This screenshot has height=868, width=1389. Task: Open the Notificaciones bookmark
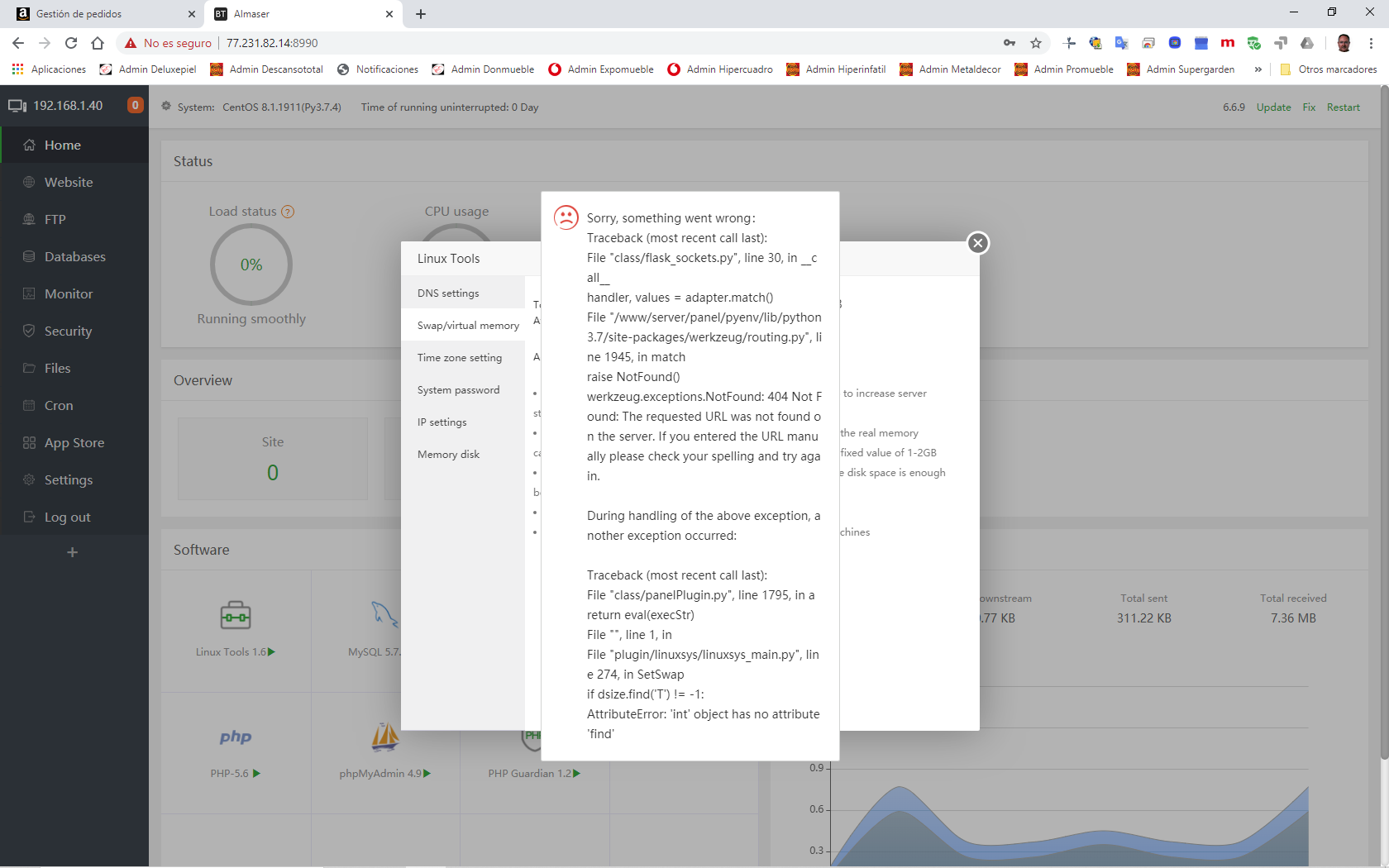click(x=378, y=69)
